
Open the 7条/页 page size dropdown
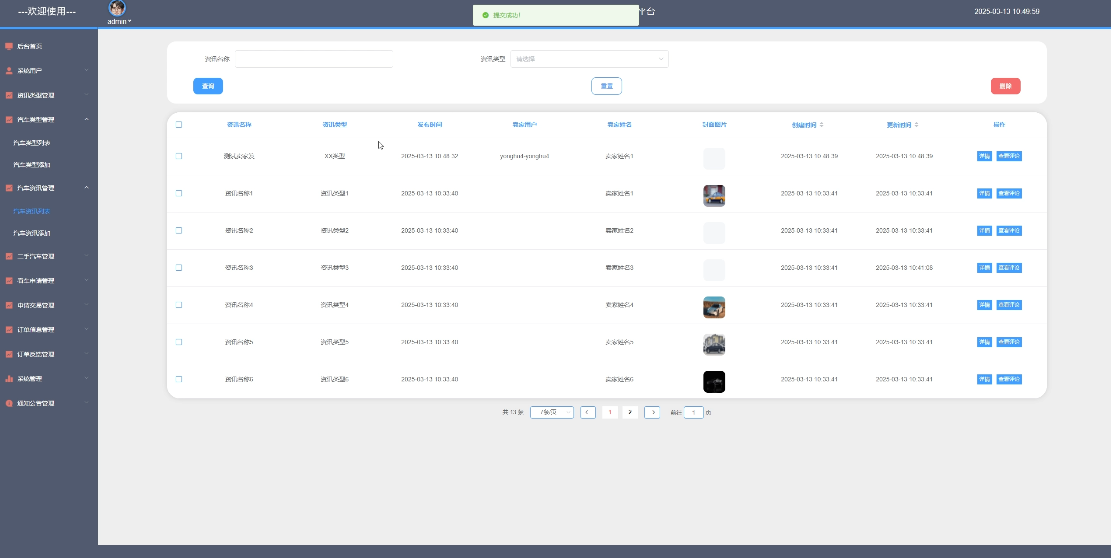(x=552, y=412)
